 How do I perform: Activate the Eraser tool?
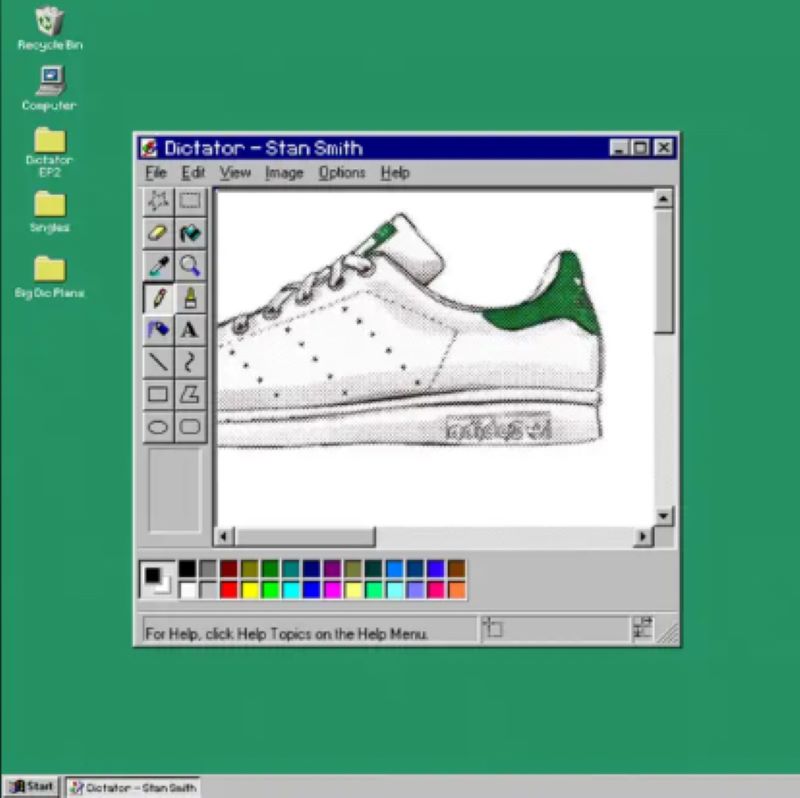(158, 233)
